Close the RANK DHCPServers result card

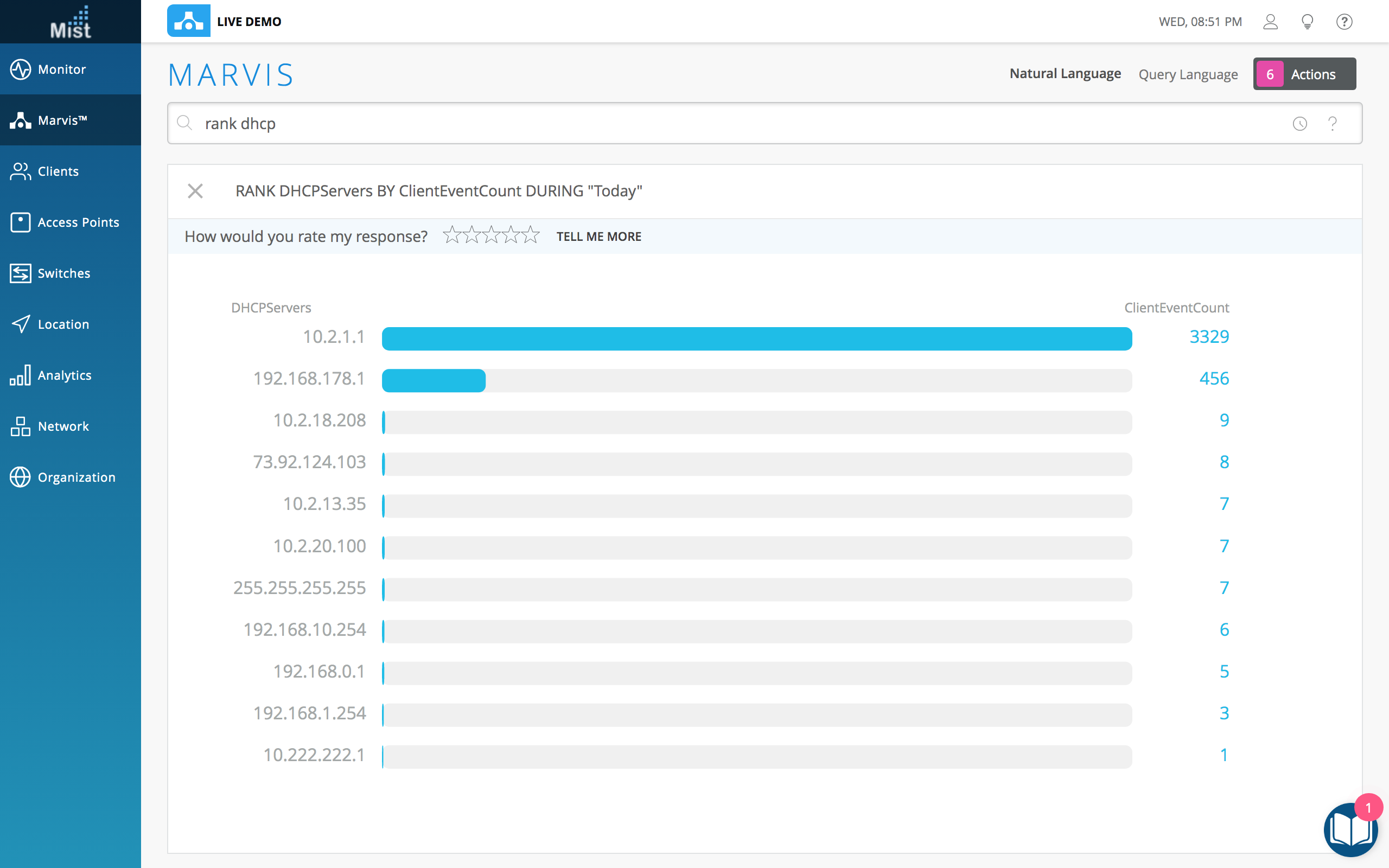point(195,191)
